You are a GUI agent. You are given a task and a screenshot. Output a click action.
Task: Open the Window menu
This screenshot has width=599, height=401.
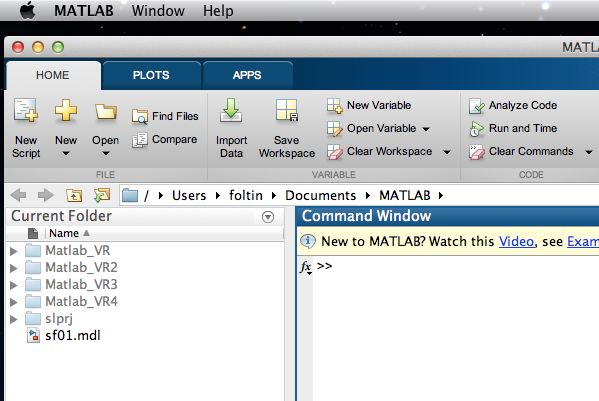coord(158,11)
